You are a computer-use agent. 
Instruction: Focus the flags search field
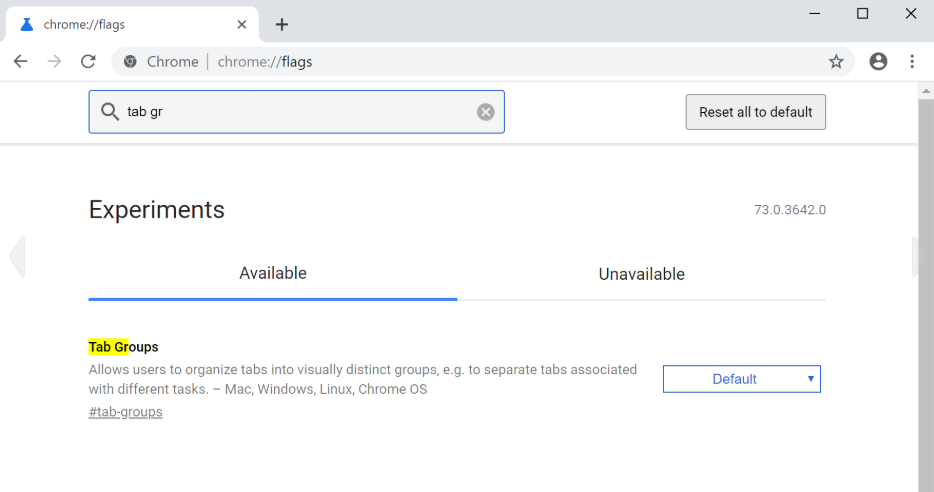(x=297, y=112)
